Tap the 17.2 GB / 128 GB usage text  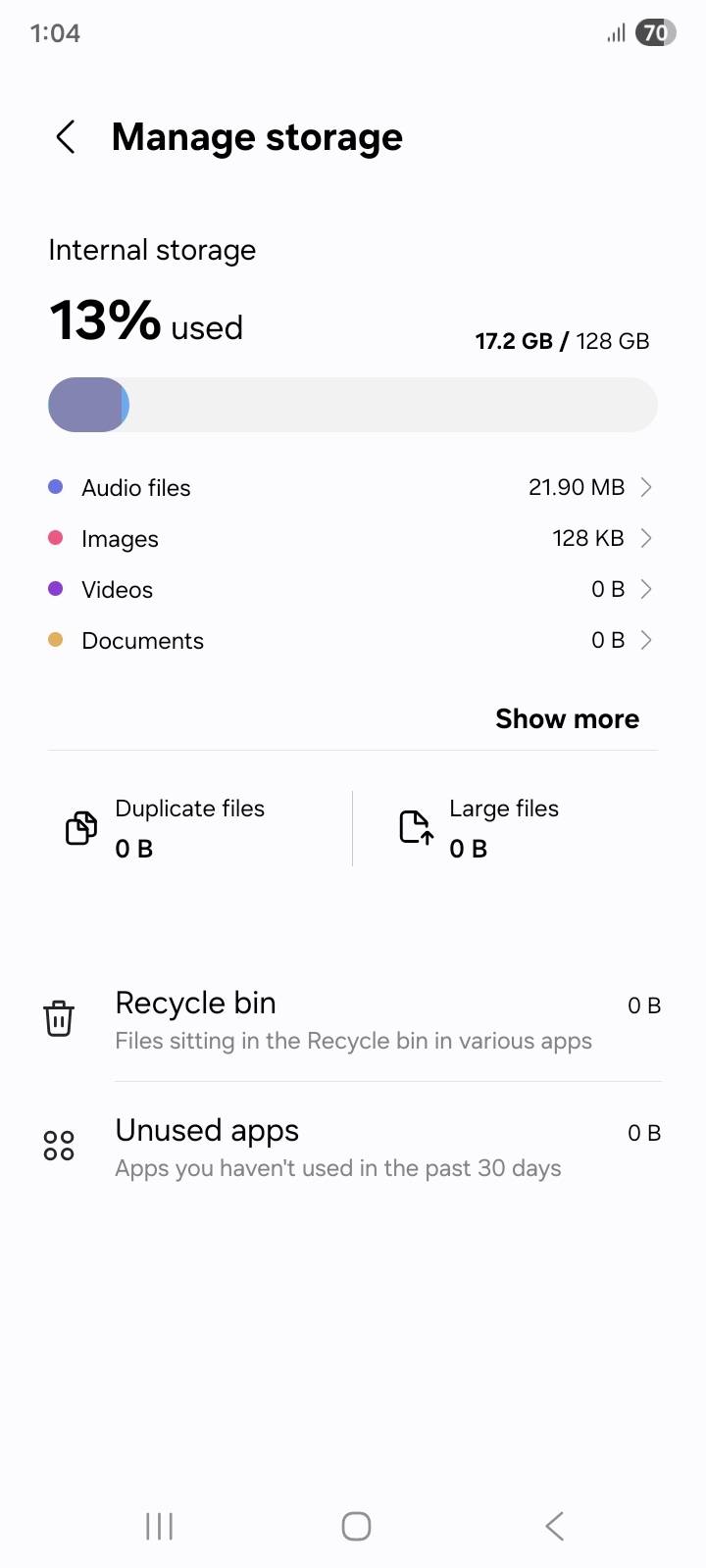[x=563, y=341]
